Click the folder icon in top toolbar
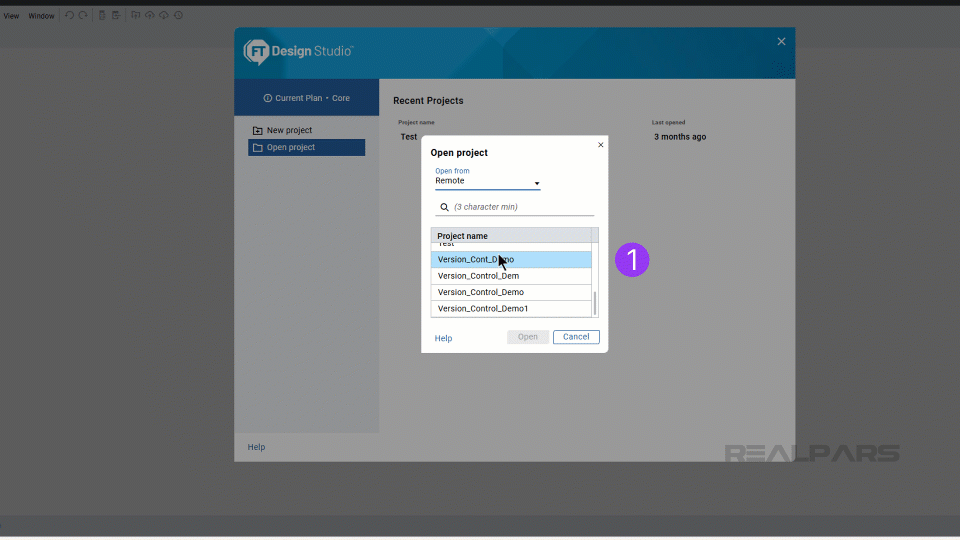 pos(135,15)
